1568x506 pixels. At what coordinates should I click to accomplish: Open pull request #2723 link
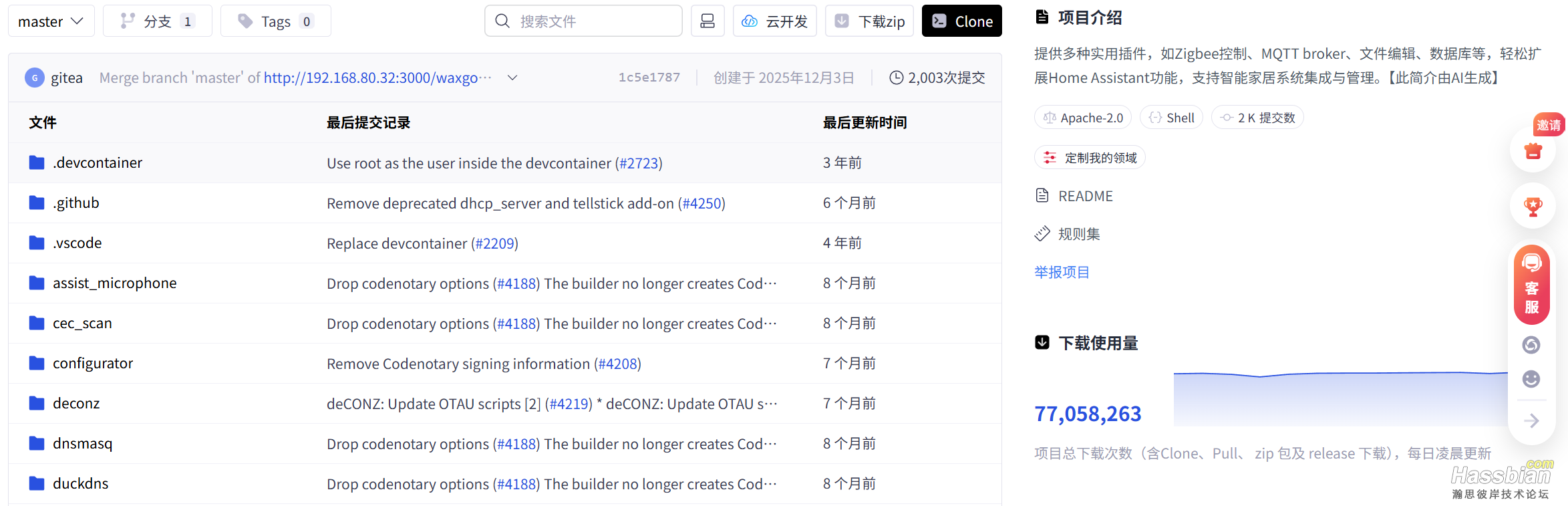pos(639,163)
